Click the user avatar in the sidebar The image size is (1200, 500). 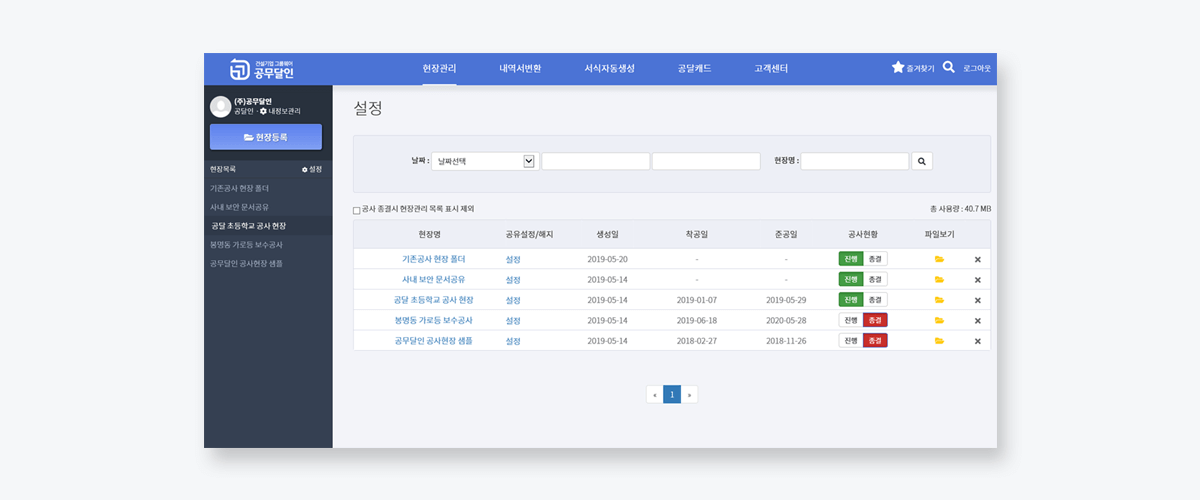pyautogui.click(x=220, y=106)
